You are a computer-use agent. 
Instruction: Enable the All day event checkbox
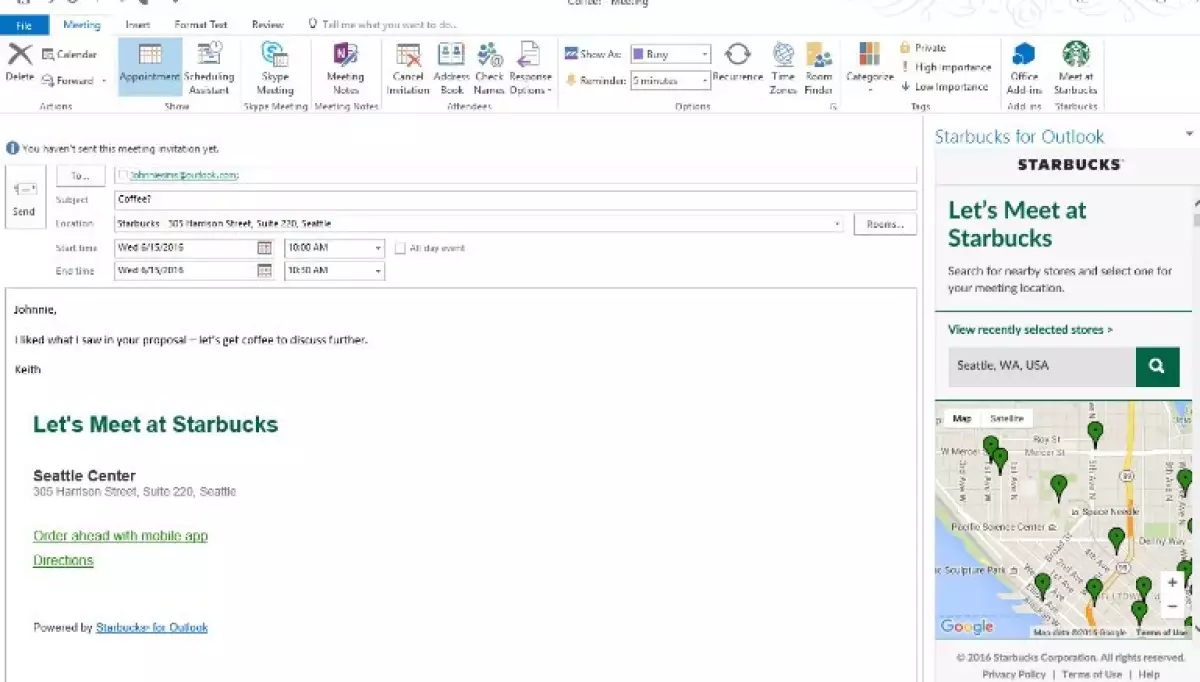click(x=400, y=248)
